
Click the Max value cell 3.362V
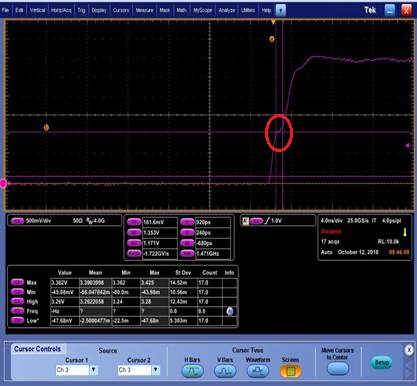(64, 283)
